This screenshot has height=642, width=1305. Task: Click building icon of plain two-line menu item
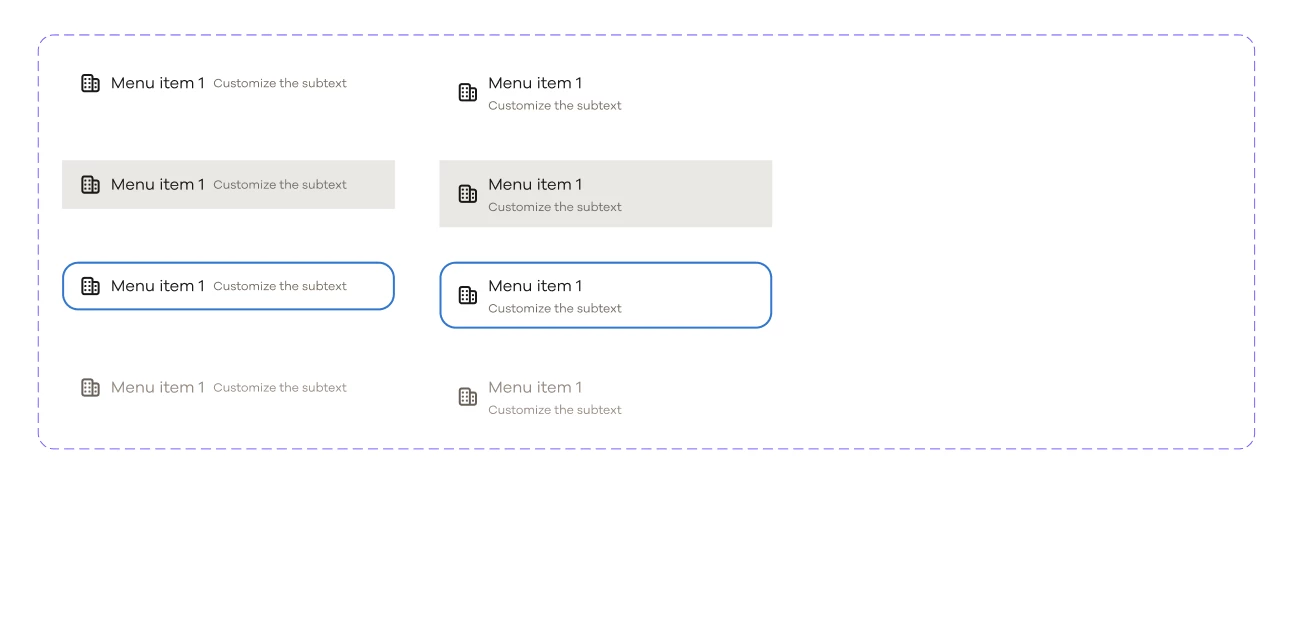click(467, 93)
